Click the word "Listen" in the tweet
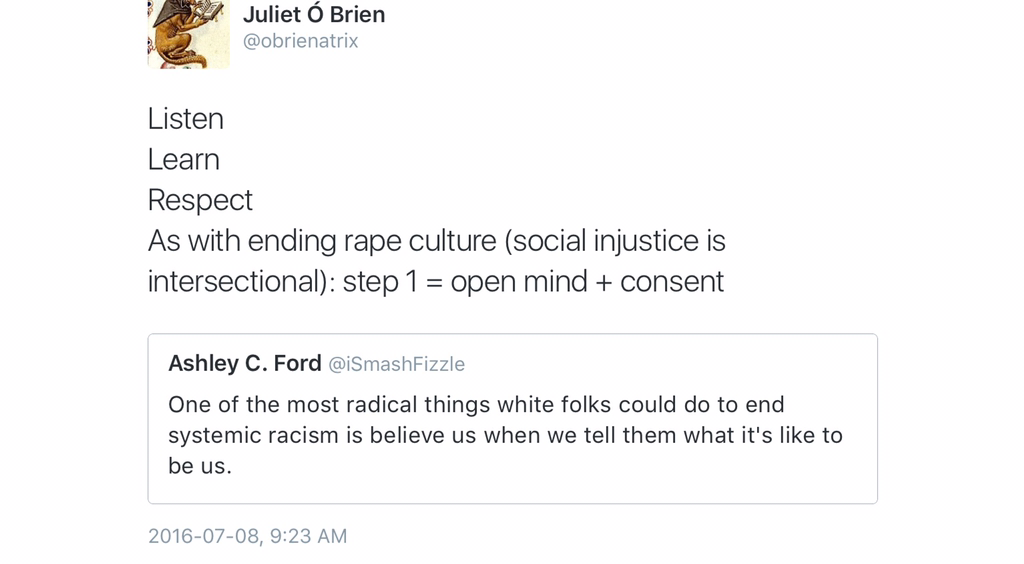 tap(185, 119)
